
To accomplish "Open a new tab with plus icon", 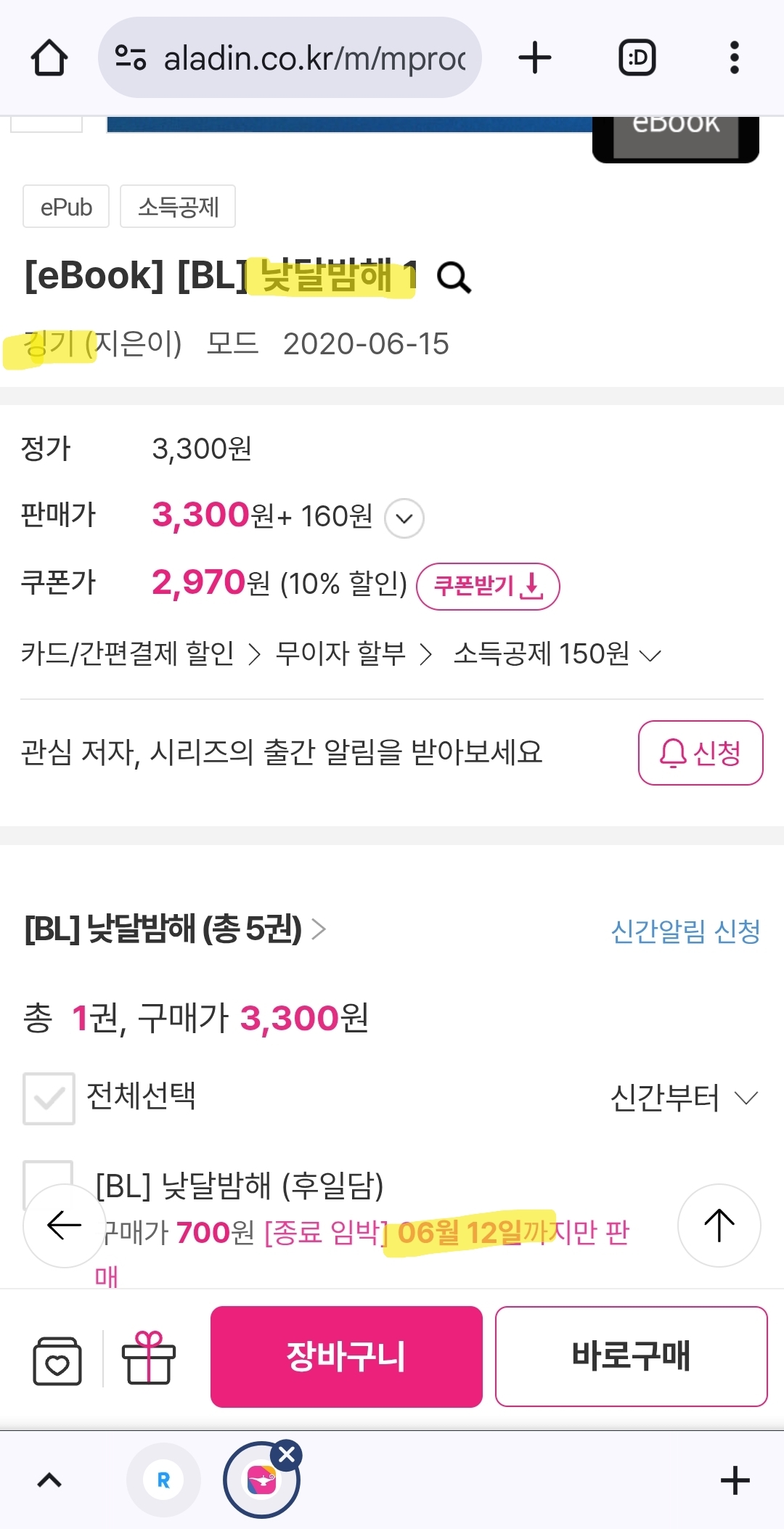I will tap(535, 58).
